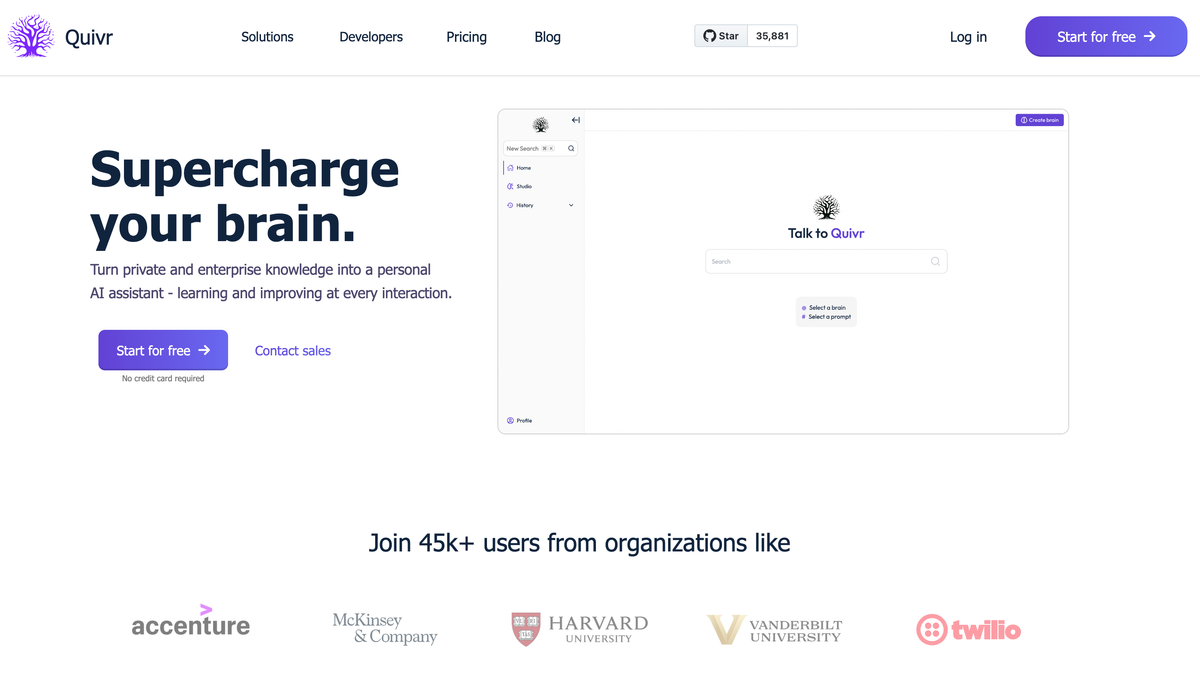The image size is (1200, 684).
Task: Click the house icon beside Home
Action: (x=511, y=168)
